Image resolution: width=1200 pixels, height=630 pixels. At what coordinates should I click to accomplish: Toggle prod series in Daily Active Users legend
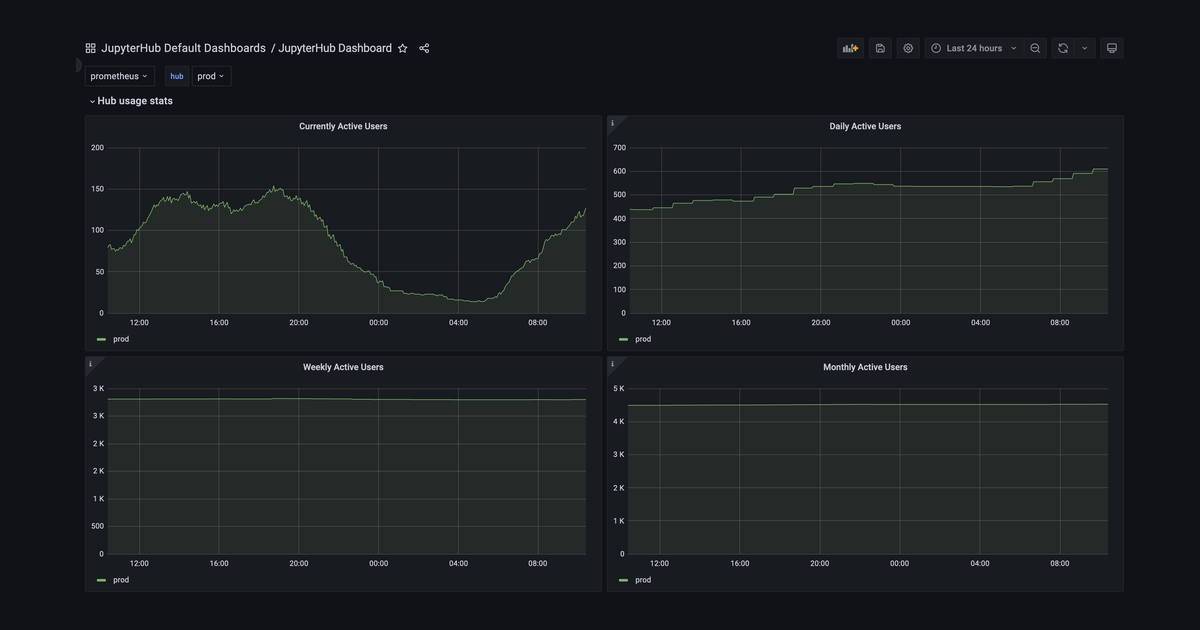[635, 339]
